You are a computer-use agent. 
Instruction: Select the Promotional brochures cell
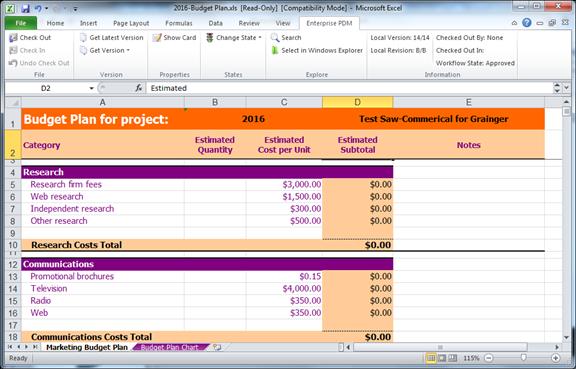(103, 276)
